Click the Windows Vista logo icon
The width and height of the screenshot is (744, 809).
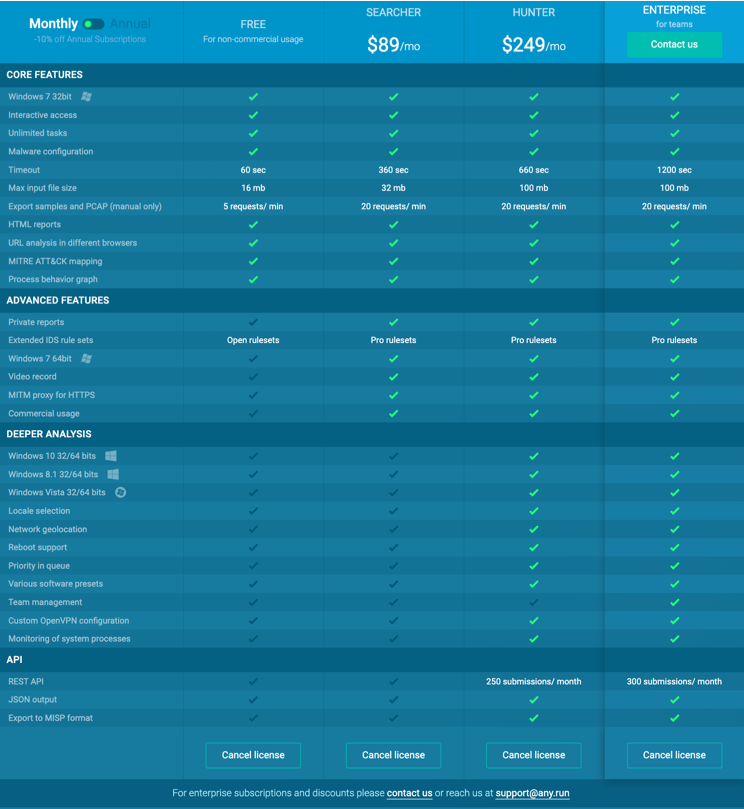[x=120, y=492]
